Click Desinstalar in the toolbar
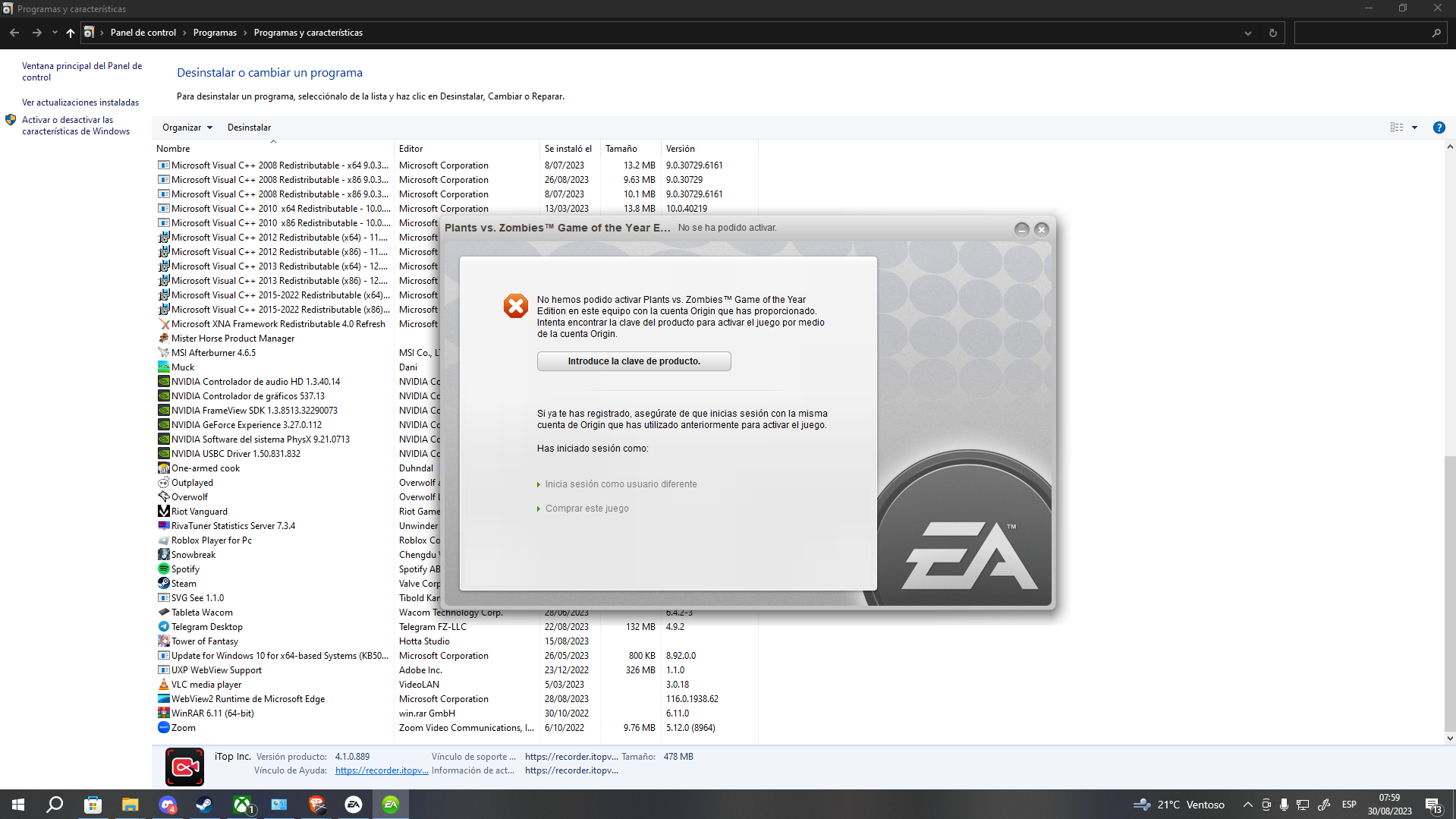This screenshot has width=1456, height=819. [x=249, y=128]
